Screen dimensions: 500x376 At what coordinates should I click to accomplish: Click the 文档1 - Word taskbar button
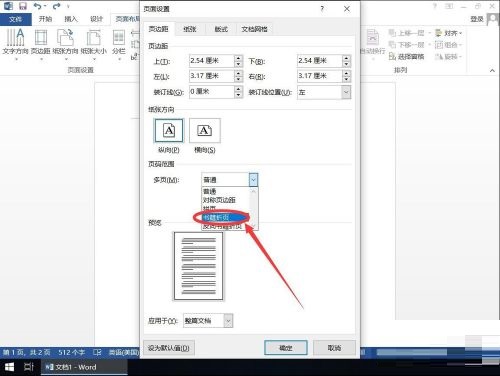pyautogui.click(x=84, y=367)
